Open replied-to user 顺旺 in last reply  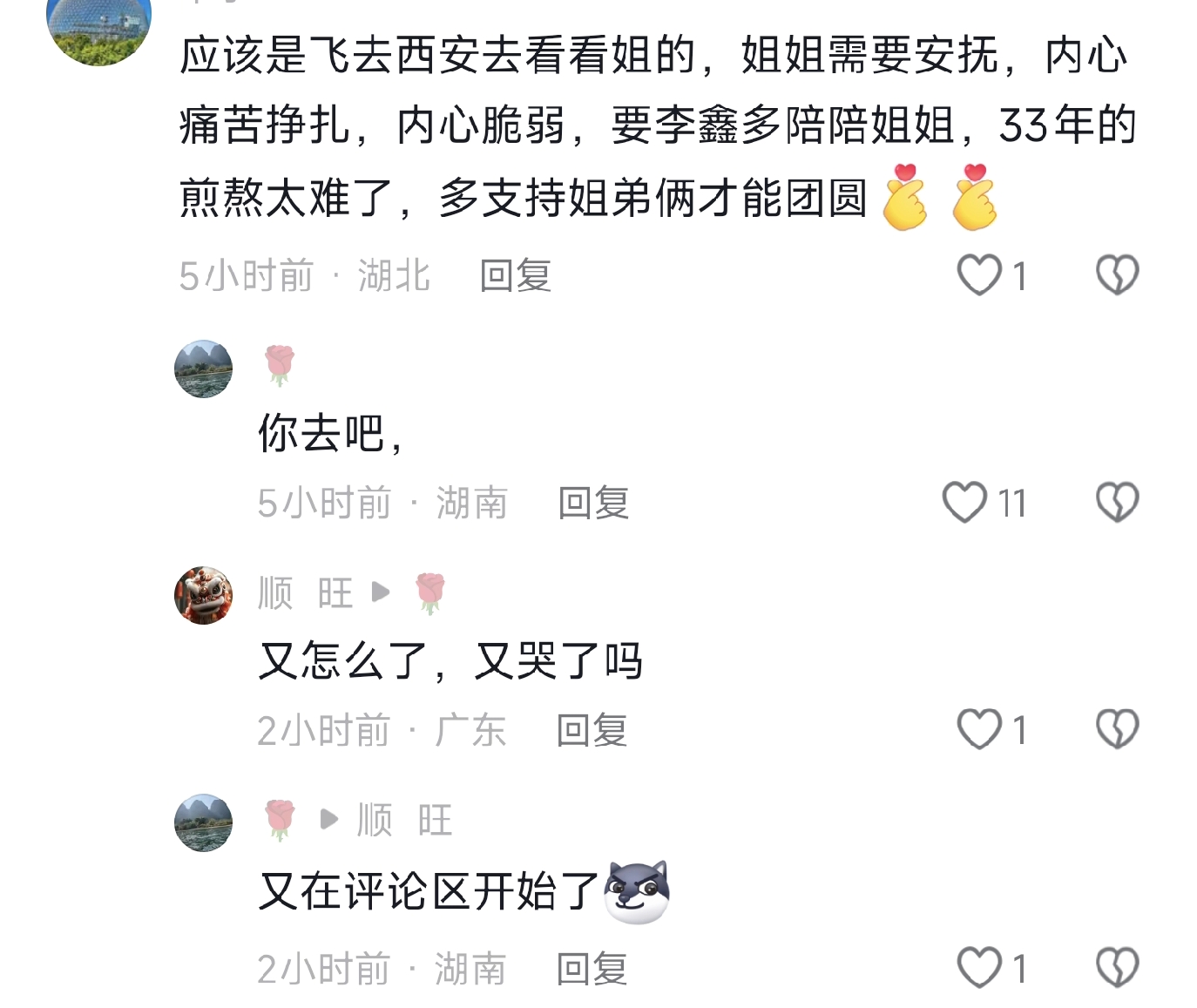(405, 820)
